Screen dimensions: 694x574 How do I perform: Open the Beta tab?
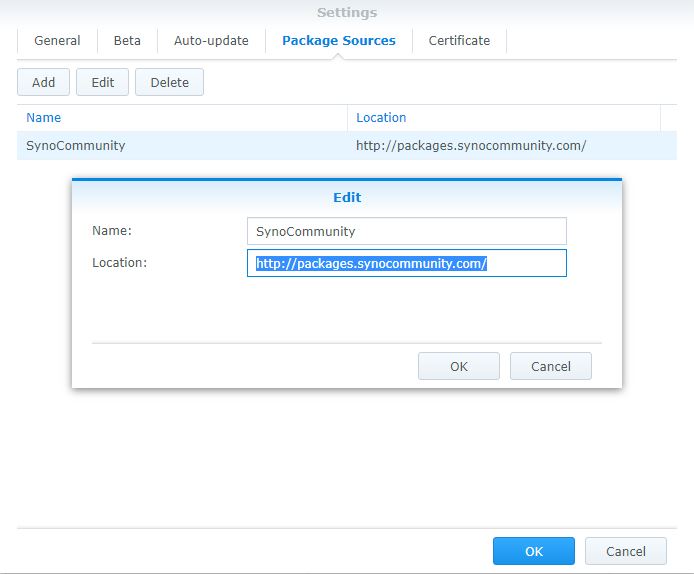tap(127, 41)
